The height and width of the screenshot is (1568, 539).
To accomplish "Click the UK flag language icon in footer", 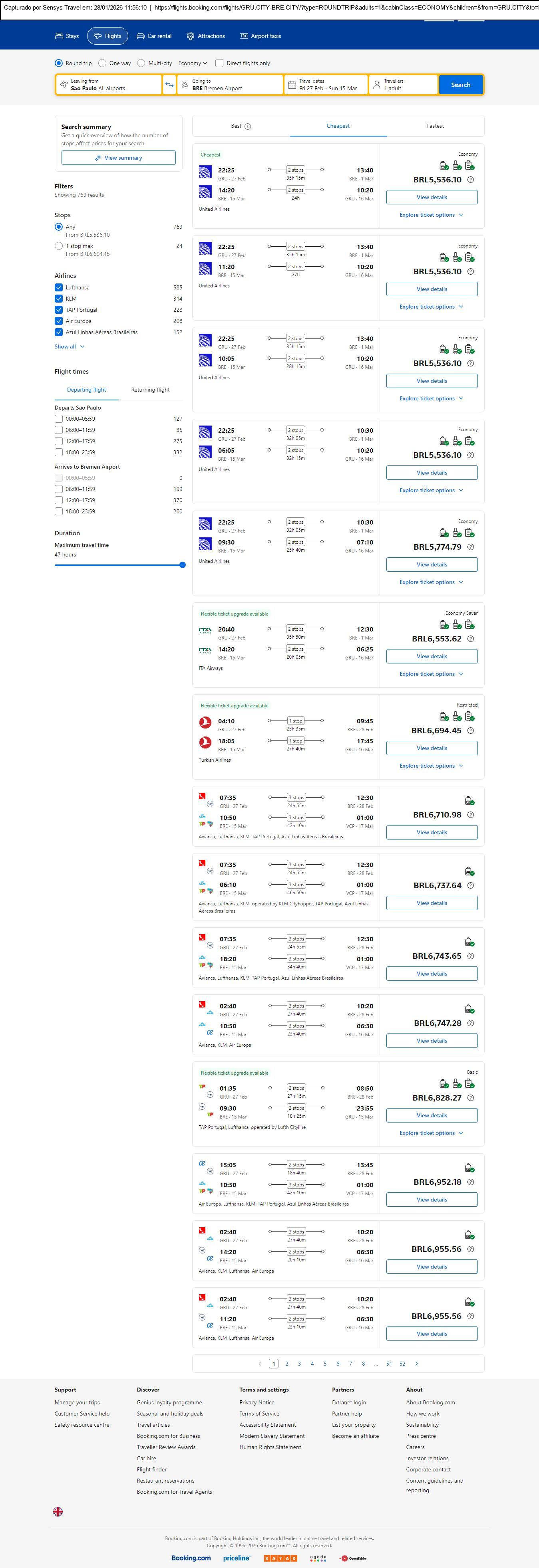I will pos(58,1511).
